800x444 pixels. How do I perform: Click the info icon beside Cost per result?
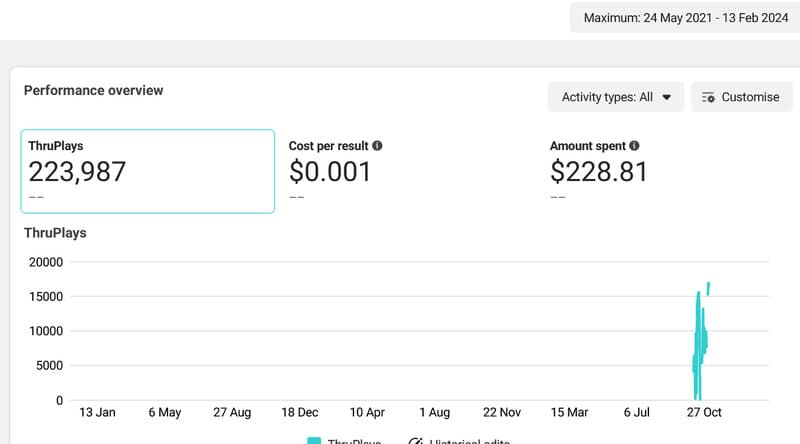pos(376,146)
